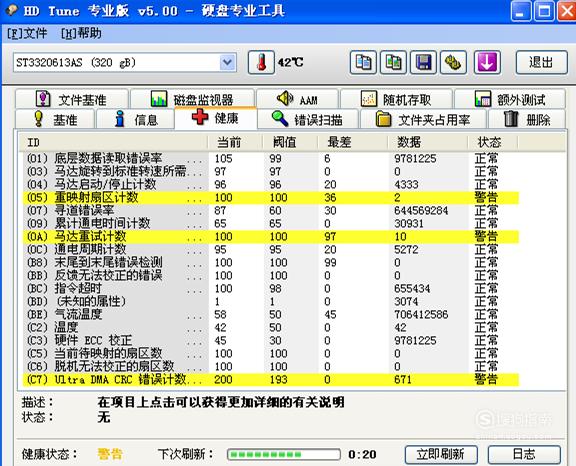
Task: Select the (0A) 马达重试计数 warning row
Action: coord(270,236)
